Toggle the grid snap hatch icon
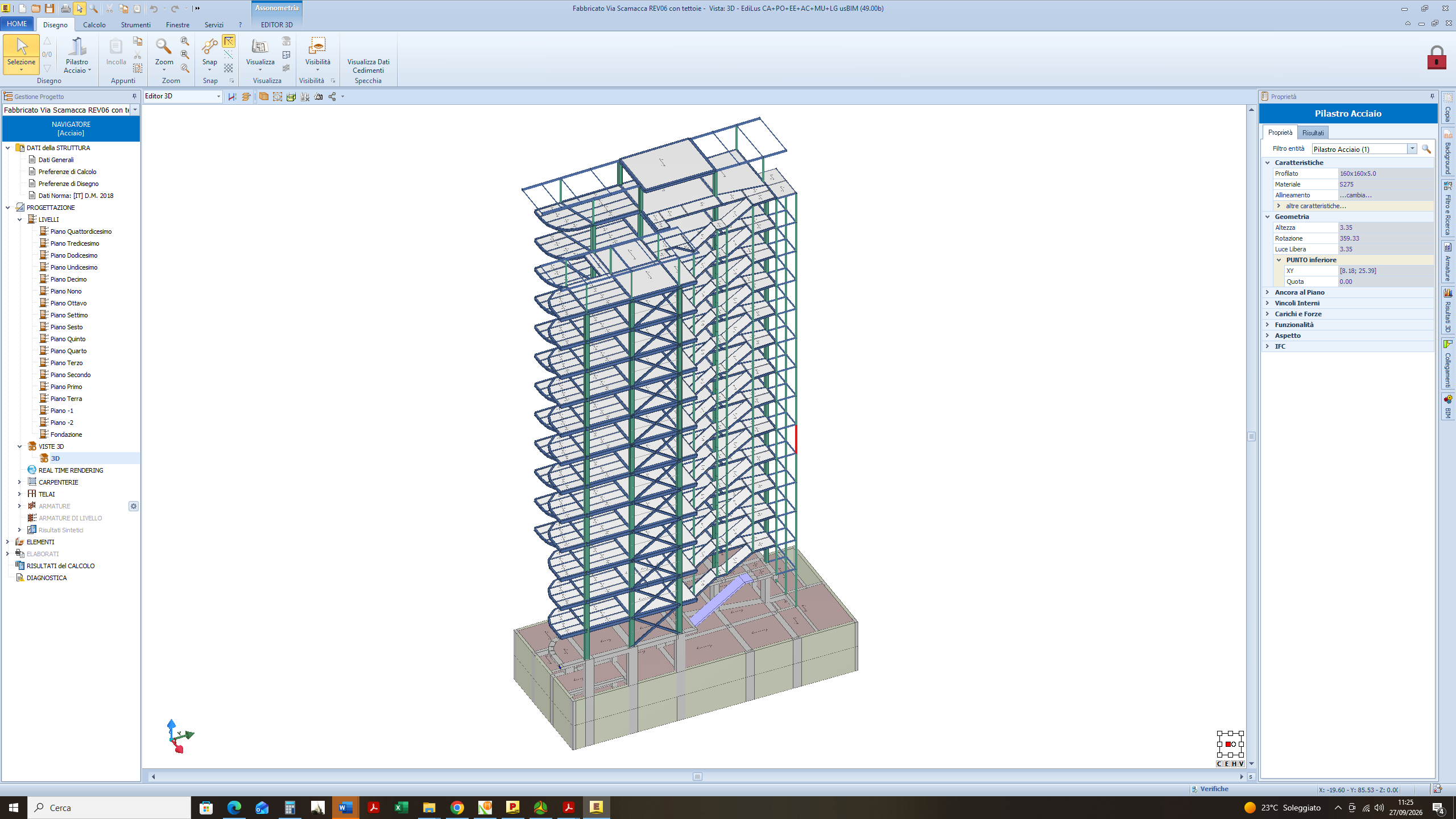Image resolution: width=1456 pixels, height=819 pixels. point(228,68)
